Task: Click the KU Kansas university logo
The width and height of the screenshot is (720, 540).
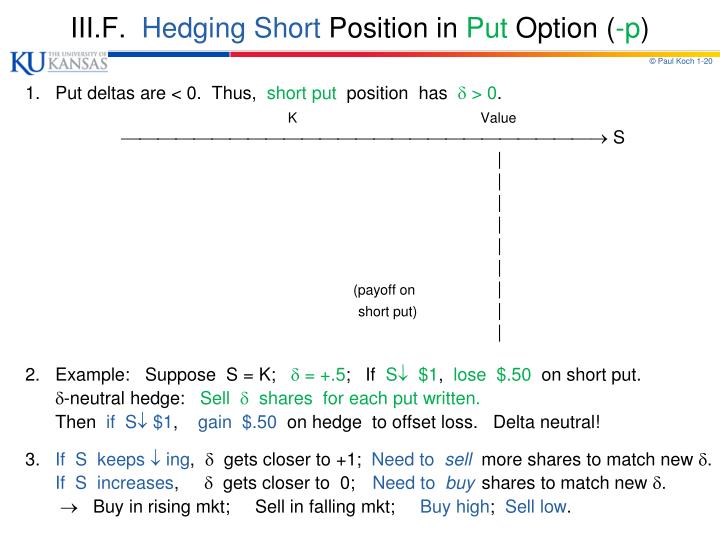Action: tap(59, 62)
